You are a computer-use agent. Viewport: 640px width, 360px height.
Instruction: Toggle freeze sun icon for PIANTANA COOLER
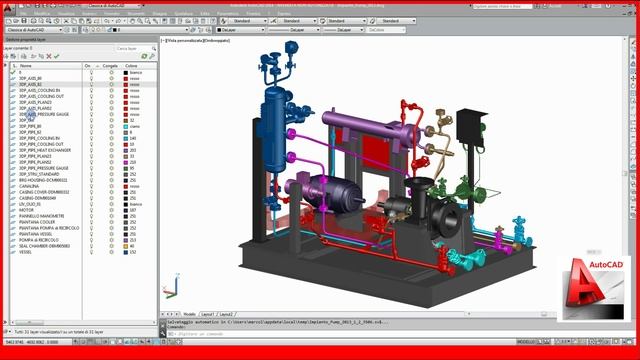[111, 222]
